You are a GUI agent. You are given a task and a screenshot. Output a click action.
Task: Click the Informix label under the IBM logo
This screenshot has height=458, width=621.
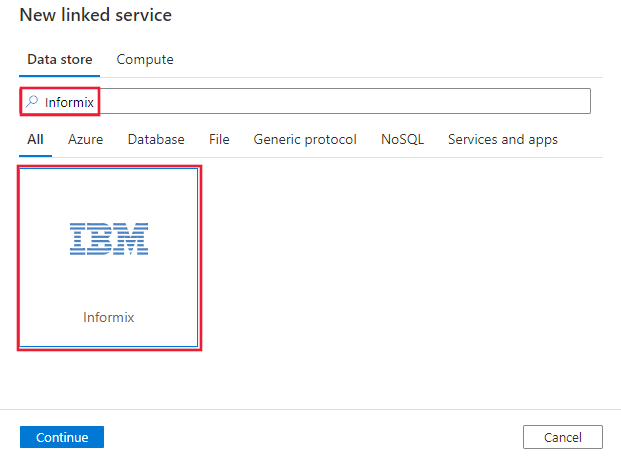pos(109,317)
